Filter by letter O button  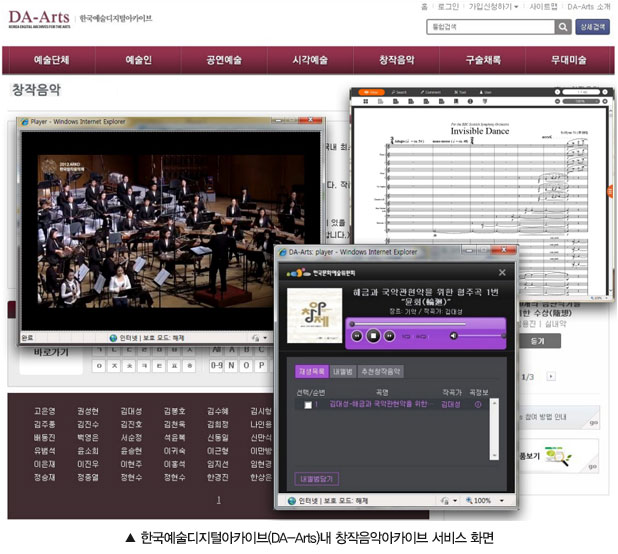click(246, 366)
